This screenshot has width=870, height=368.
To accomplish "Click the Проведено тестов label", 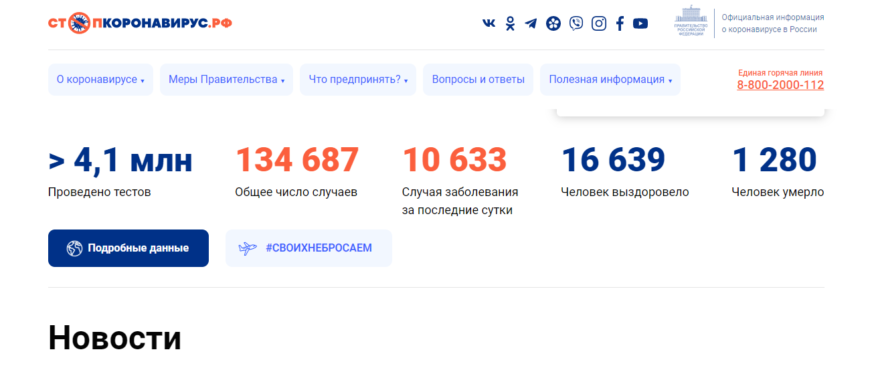I will point(99,192).
